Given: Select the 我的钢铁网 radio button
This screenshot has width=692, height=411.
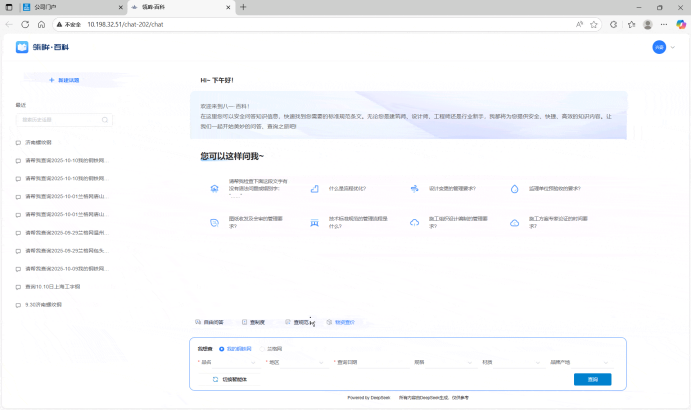Looking at the screenshot, I should tap(221, 348).
